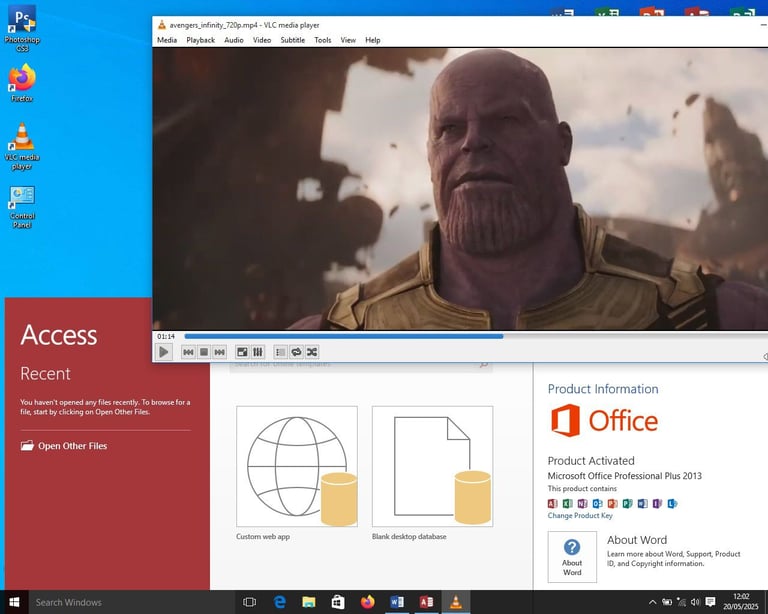
Task: Click the 01:14 elapsed time label
Action: (x=166, y=336)
